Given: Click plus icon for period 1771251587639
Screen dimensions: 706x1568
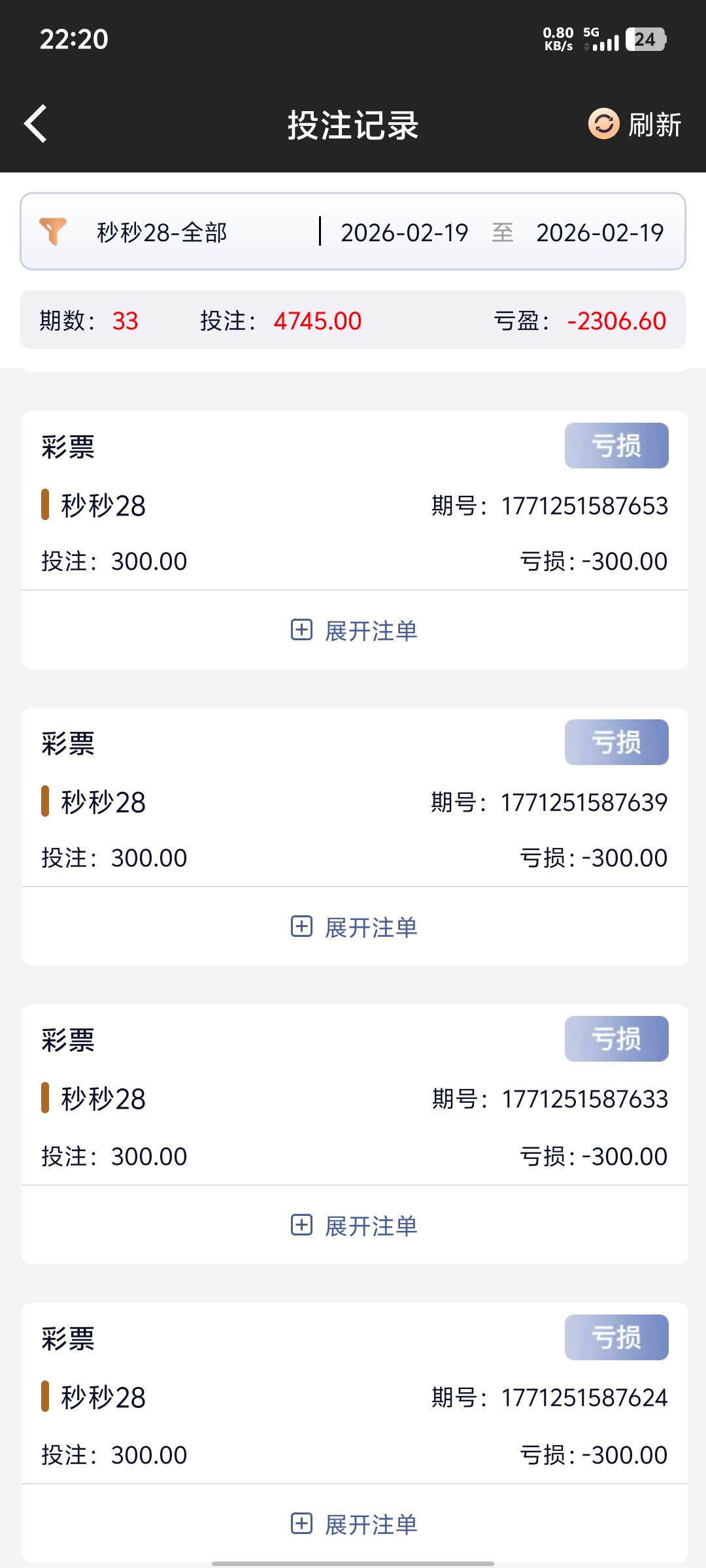Looking at the screenshot, I should [x=301, y=926].
